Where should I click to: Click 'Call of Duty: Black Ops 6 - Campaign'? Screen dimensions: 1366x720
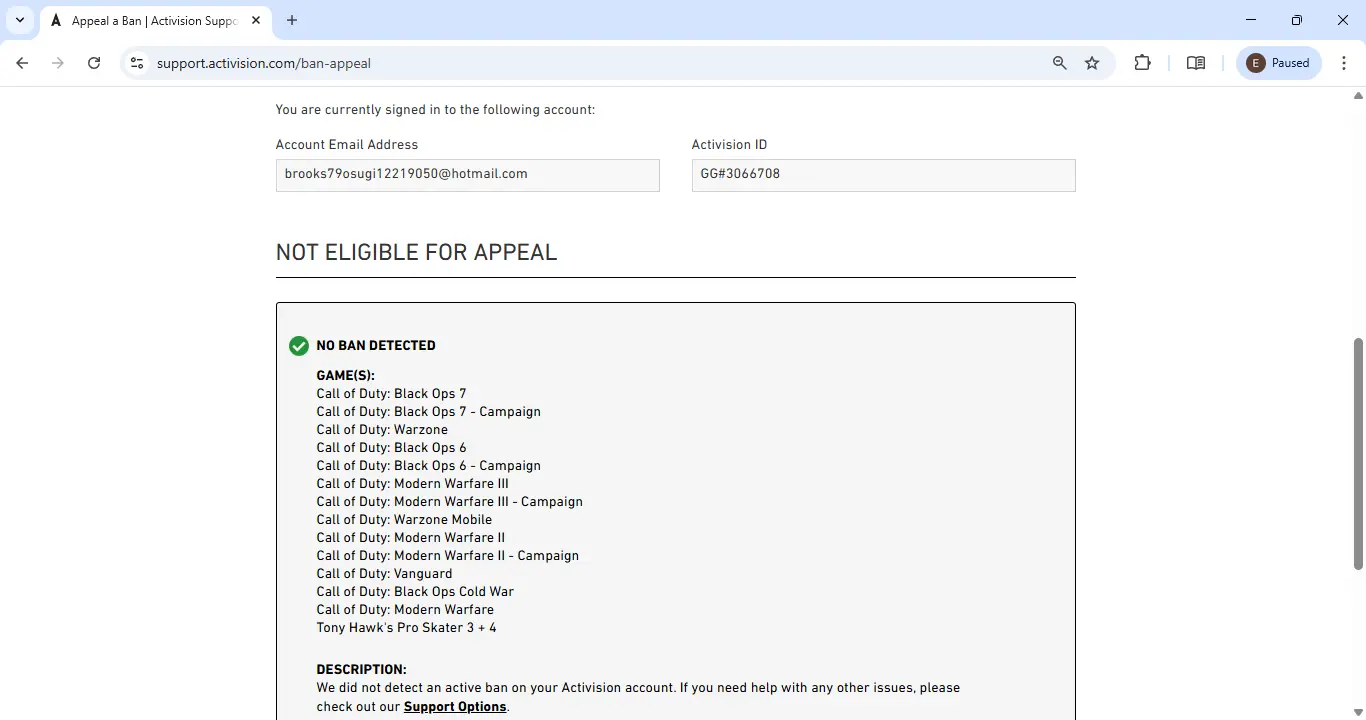pyautogui.click(x=429, y=466)
